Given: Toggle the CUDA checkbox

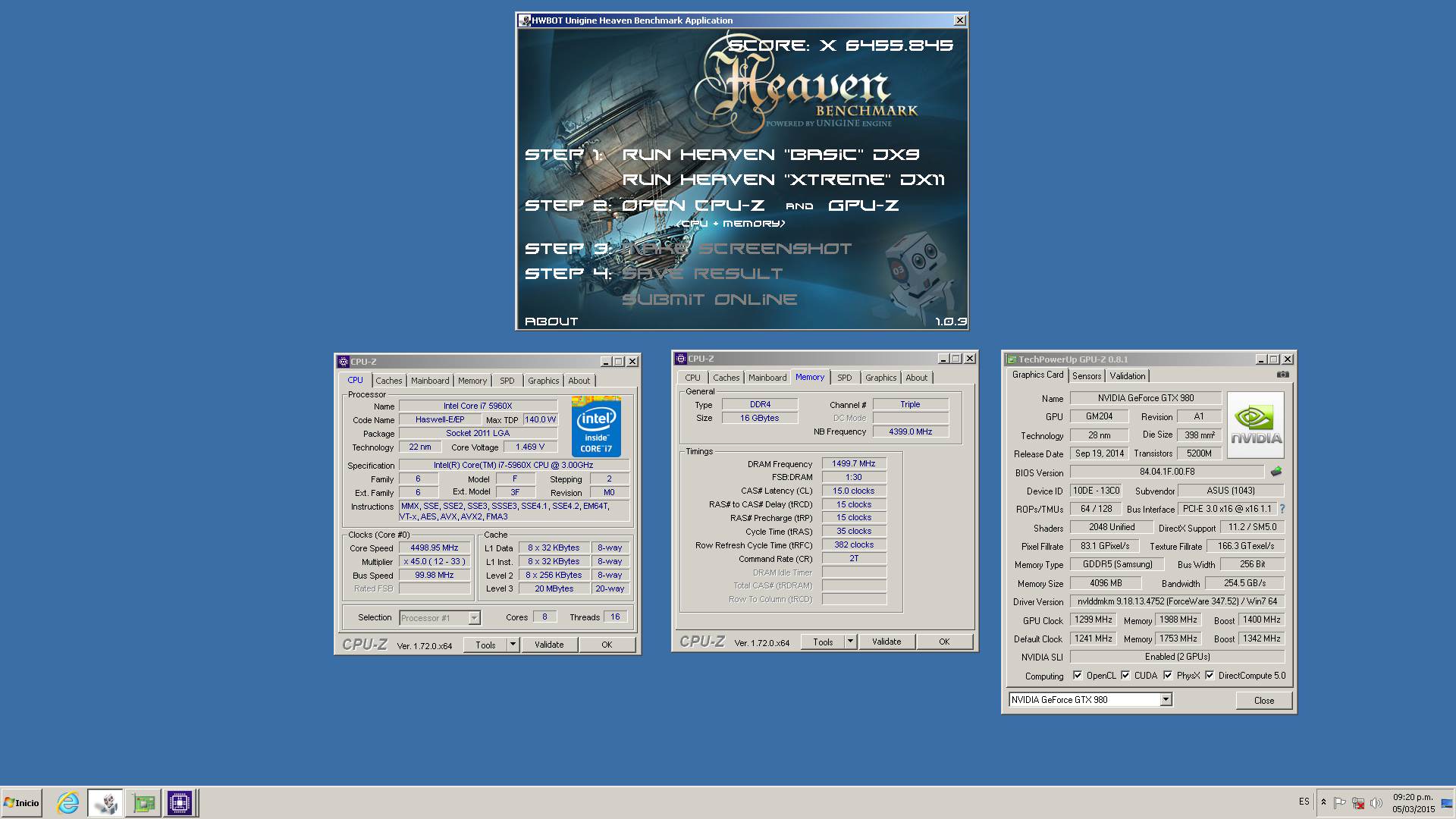Looking at the screenshot, I should coord(1125,675).
